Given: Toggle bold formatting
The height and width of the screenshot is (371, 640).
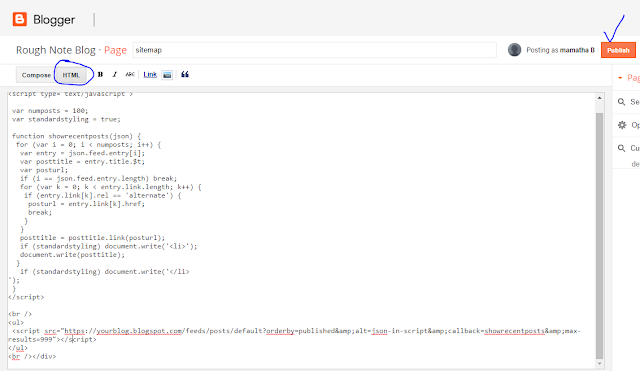Looking at the screenshot, I should coord(100,74).
